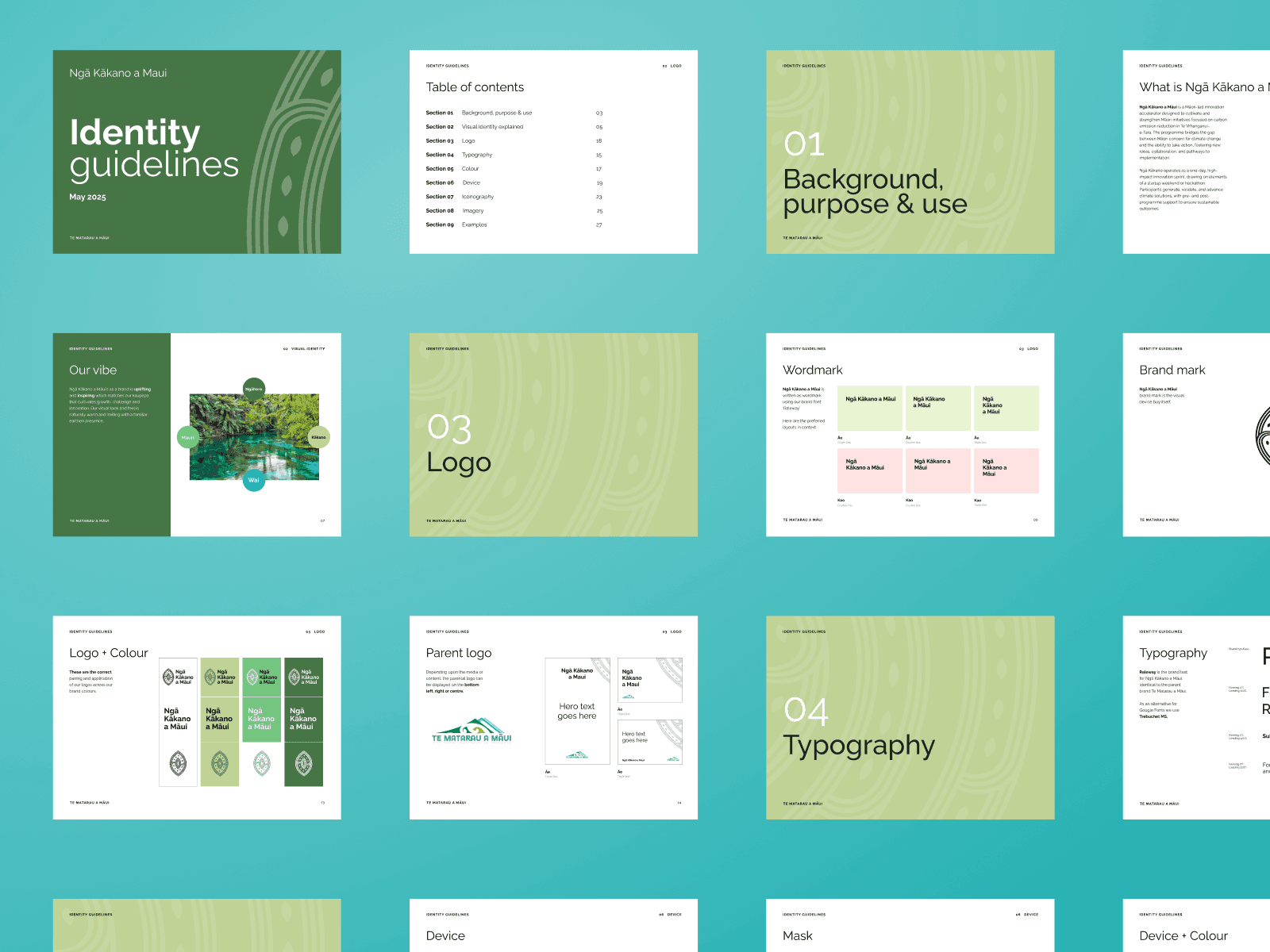Click the Table of contents heading
Screen dimensions: 1270x952
475,87
